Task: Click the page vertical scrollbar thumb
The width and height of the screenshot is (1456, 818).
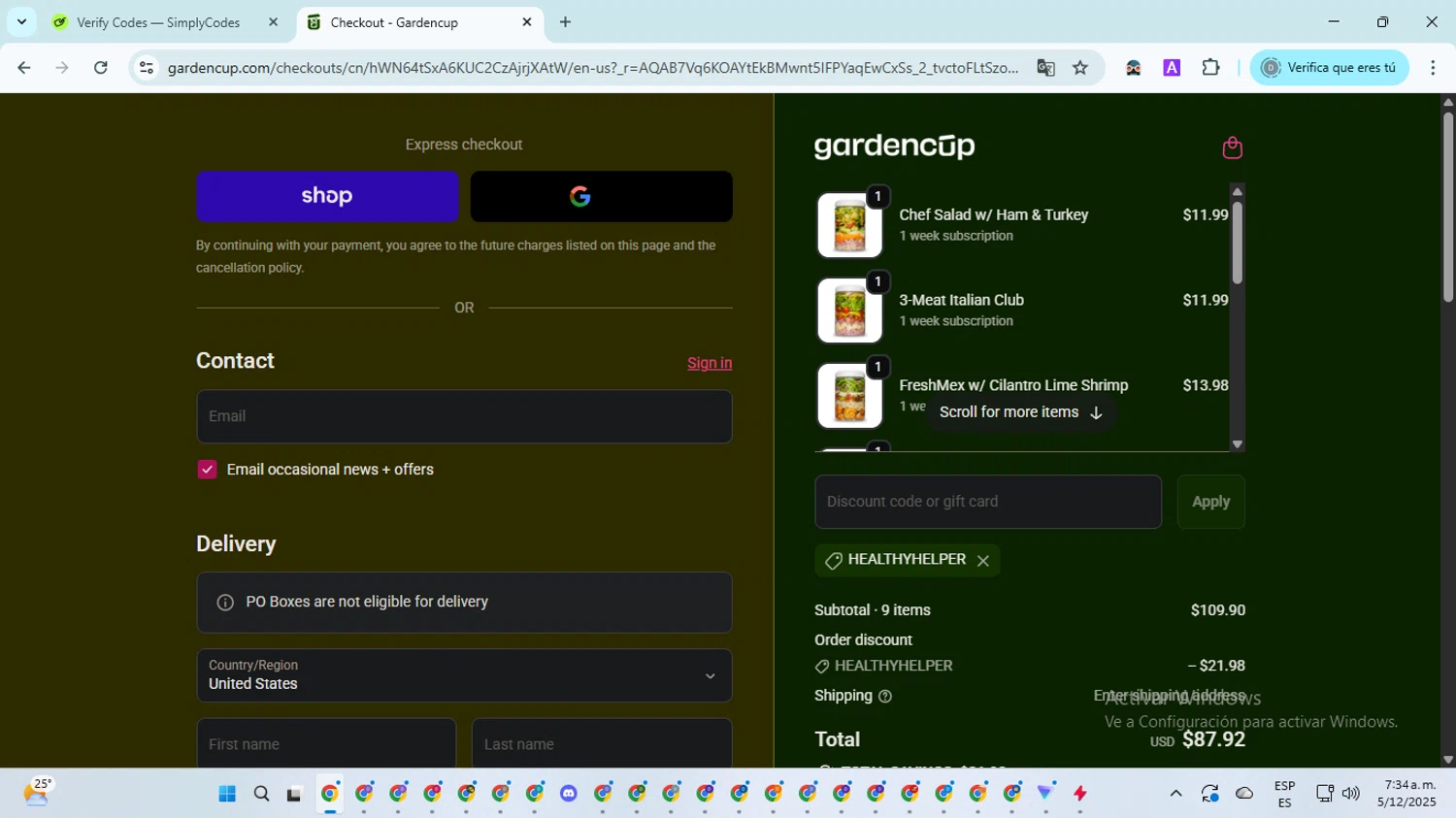Action: [1447, 206]
